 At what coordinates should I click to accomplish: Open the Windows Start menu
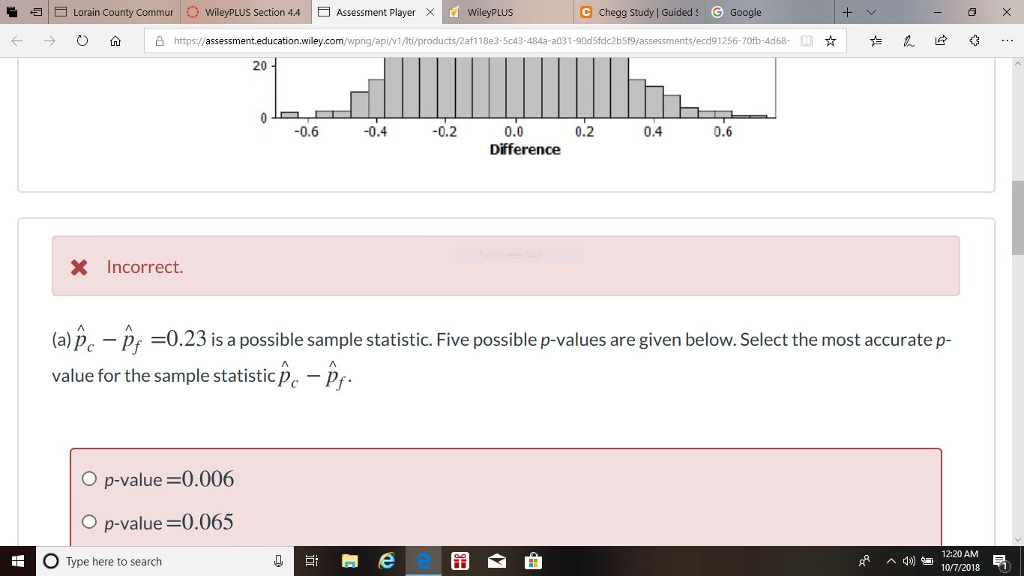(18, 561)
